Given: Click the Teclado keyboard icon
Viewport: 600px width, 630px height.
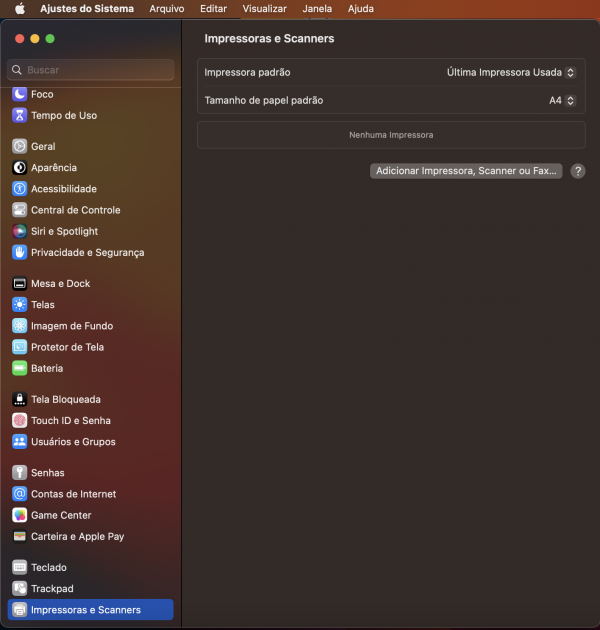Looking at the screenshot, I should coord(19,567).
